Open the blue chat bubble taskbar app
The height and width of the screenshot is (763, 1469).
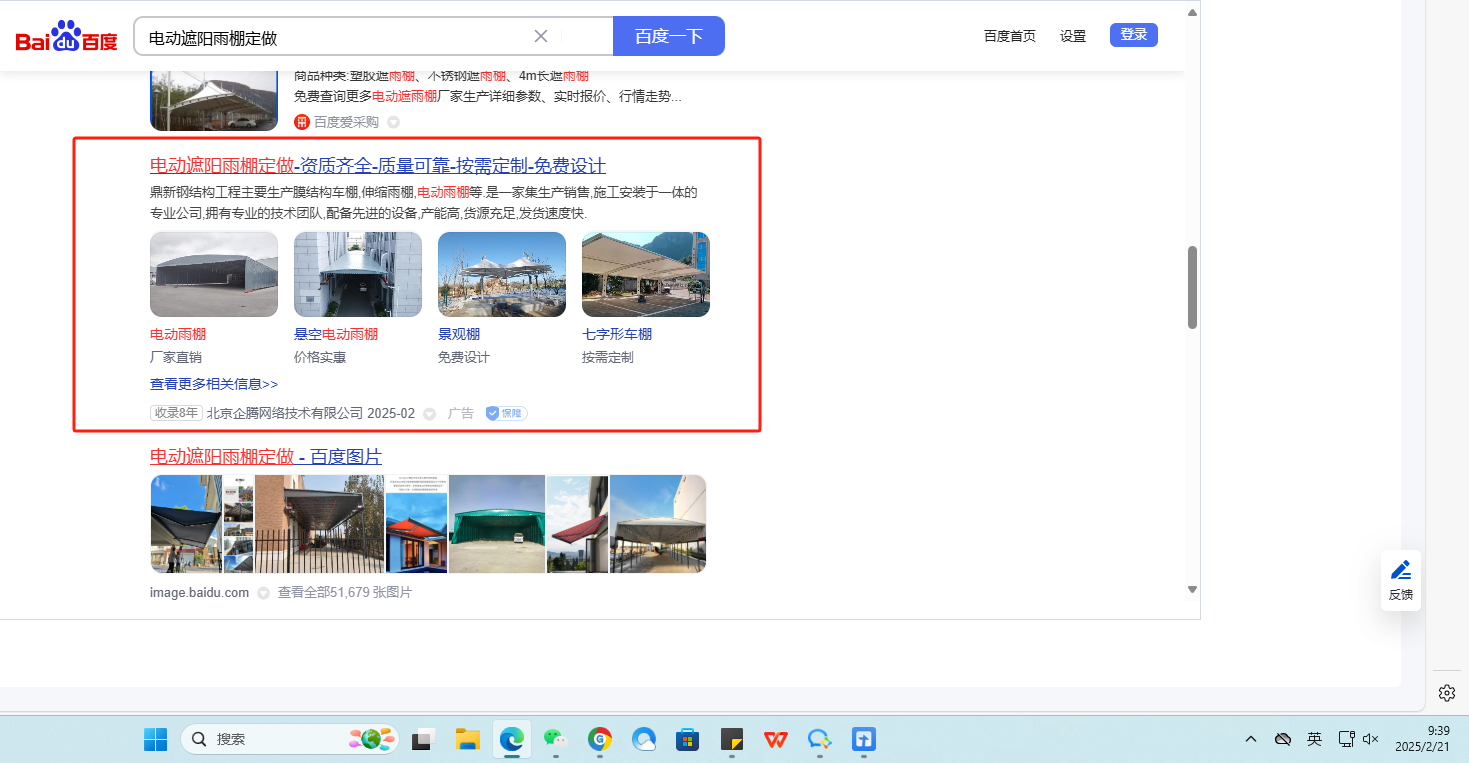(x=820, y=739)
